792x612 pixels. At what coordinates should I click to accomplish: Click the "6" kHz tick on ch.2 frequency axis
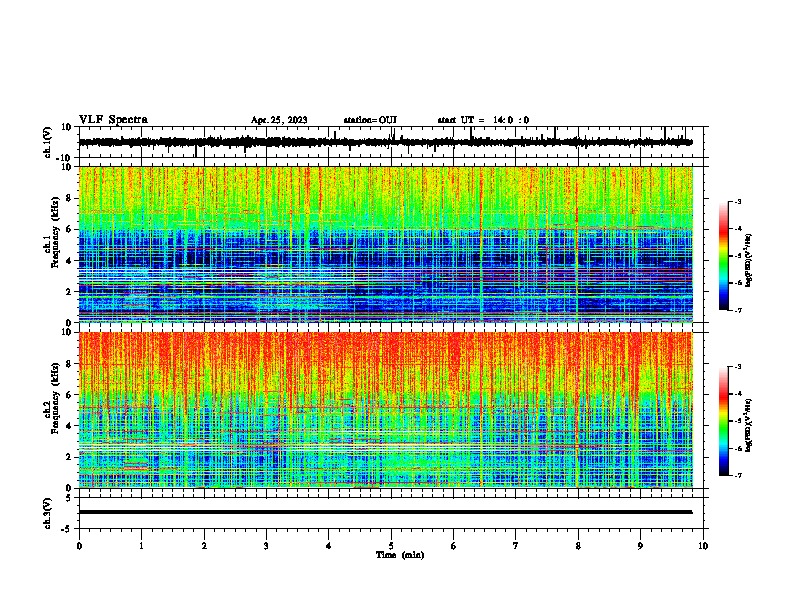click(x=69, y=395)
